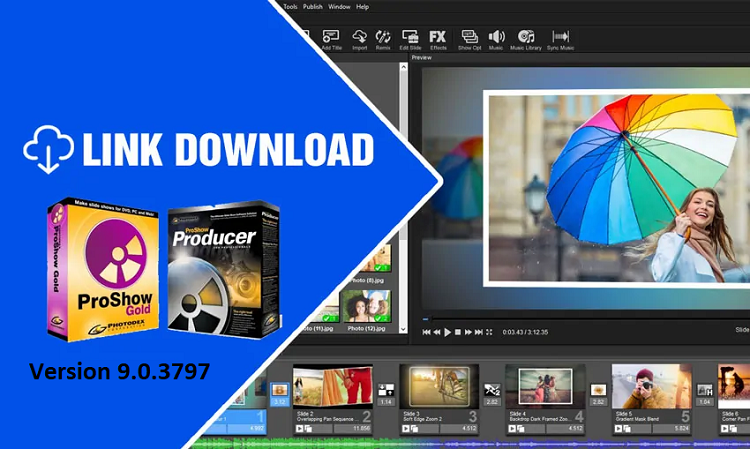
Task: Click the Slide 6 play icon
Action: pos(724,429)
